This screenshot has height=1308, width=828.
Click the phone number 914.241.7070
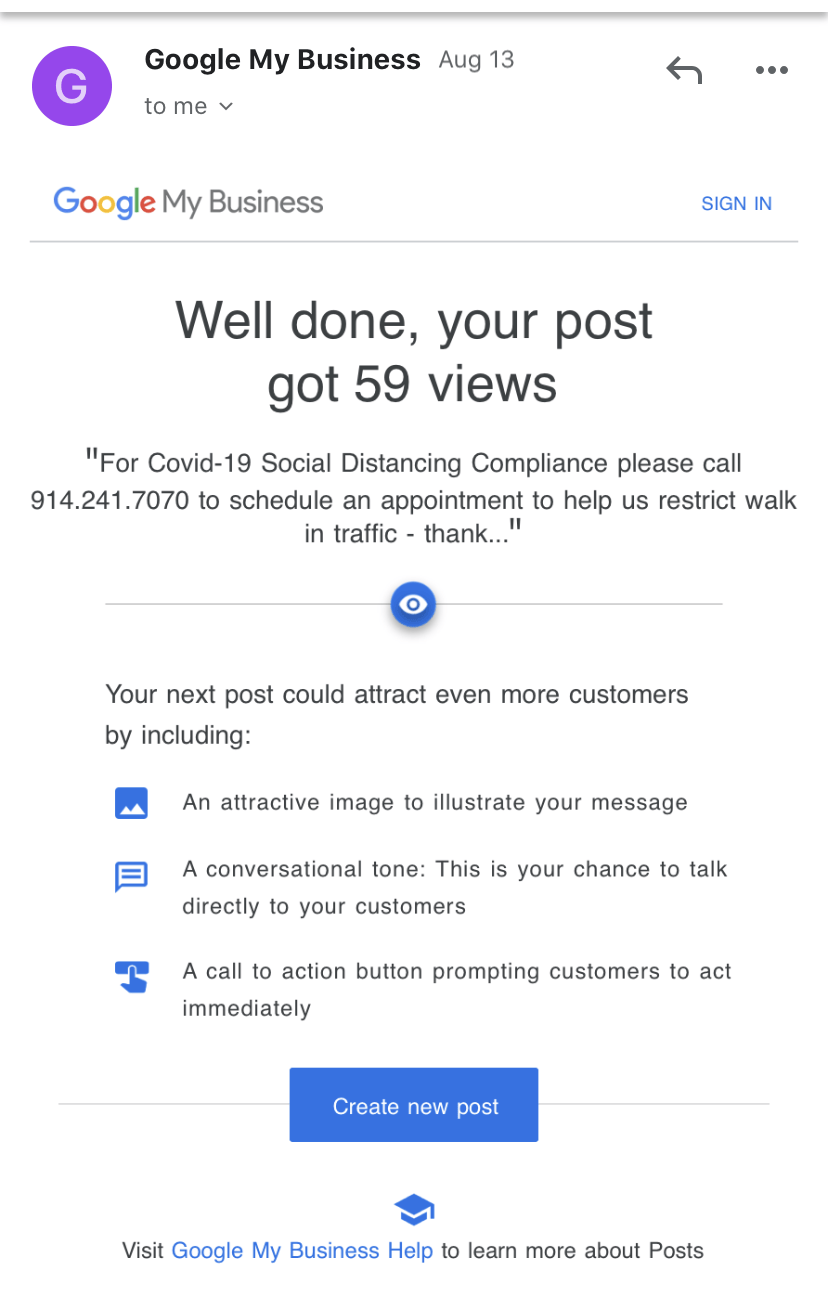(x=110, y=499)
